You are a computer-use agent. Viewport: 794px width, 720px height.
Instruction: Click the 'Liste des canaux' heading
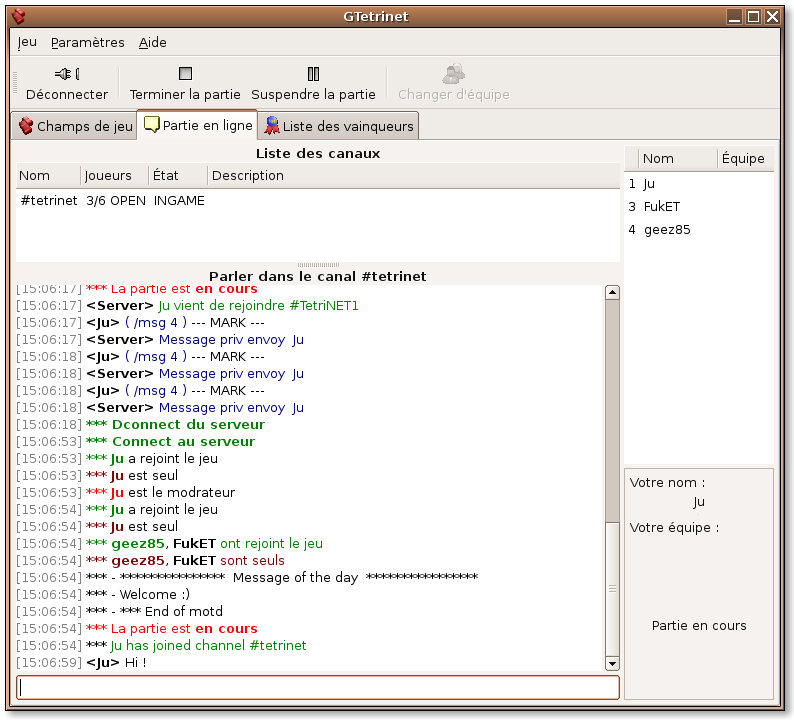(318, 153)
